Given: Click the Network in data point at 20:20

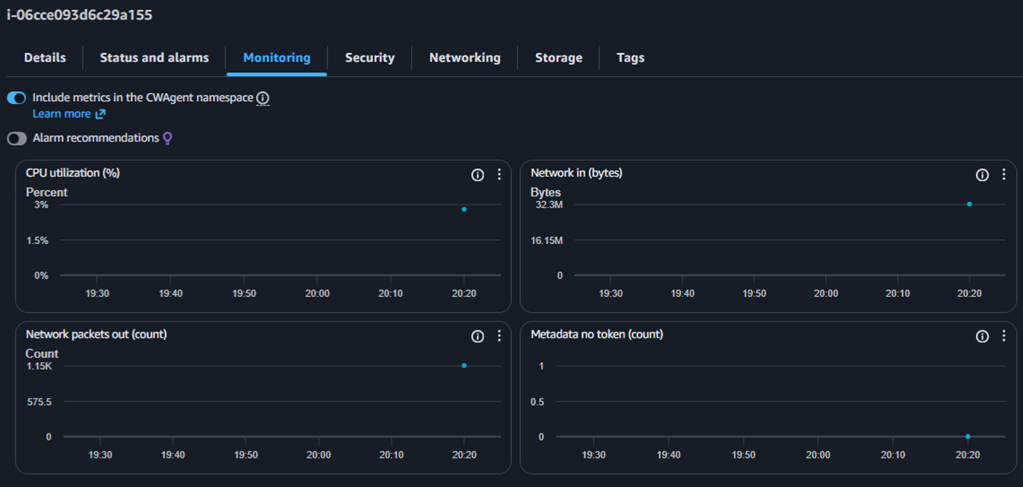Looking at the screenshot, I should click(x=970, y=204).
